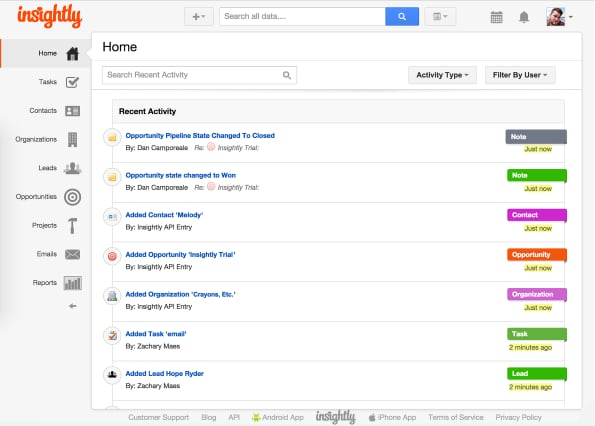Screen dimensions: 595x426
Task: Open the view layout dropdown in top bar
Action: click(440, 16)
